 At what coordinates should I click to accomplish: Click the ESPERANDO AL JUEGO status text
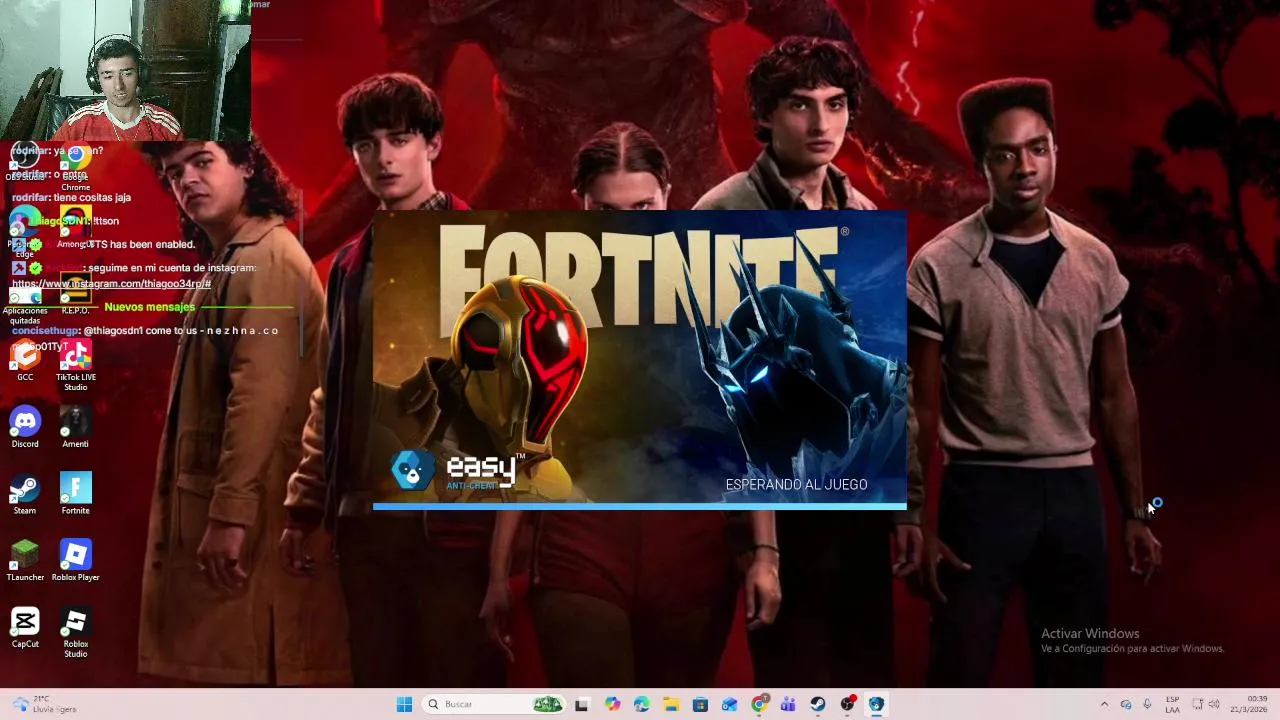click(796, 485)
